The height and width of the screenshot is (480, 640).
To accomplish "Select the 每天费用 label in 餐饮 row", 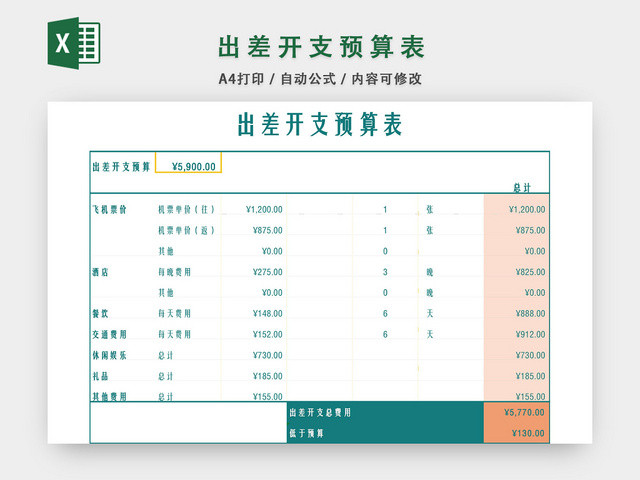I will pos(175,314).
